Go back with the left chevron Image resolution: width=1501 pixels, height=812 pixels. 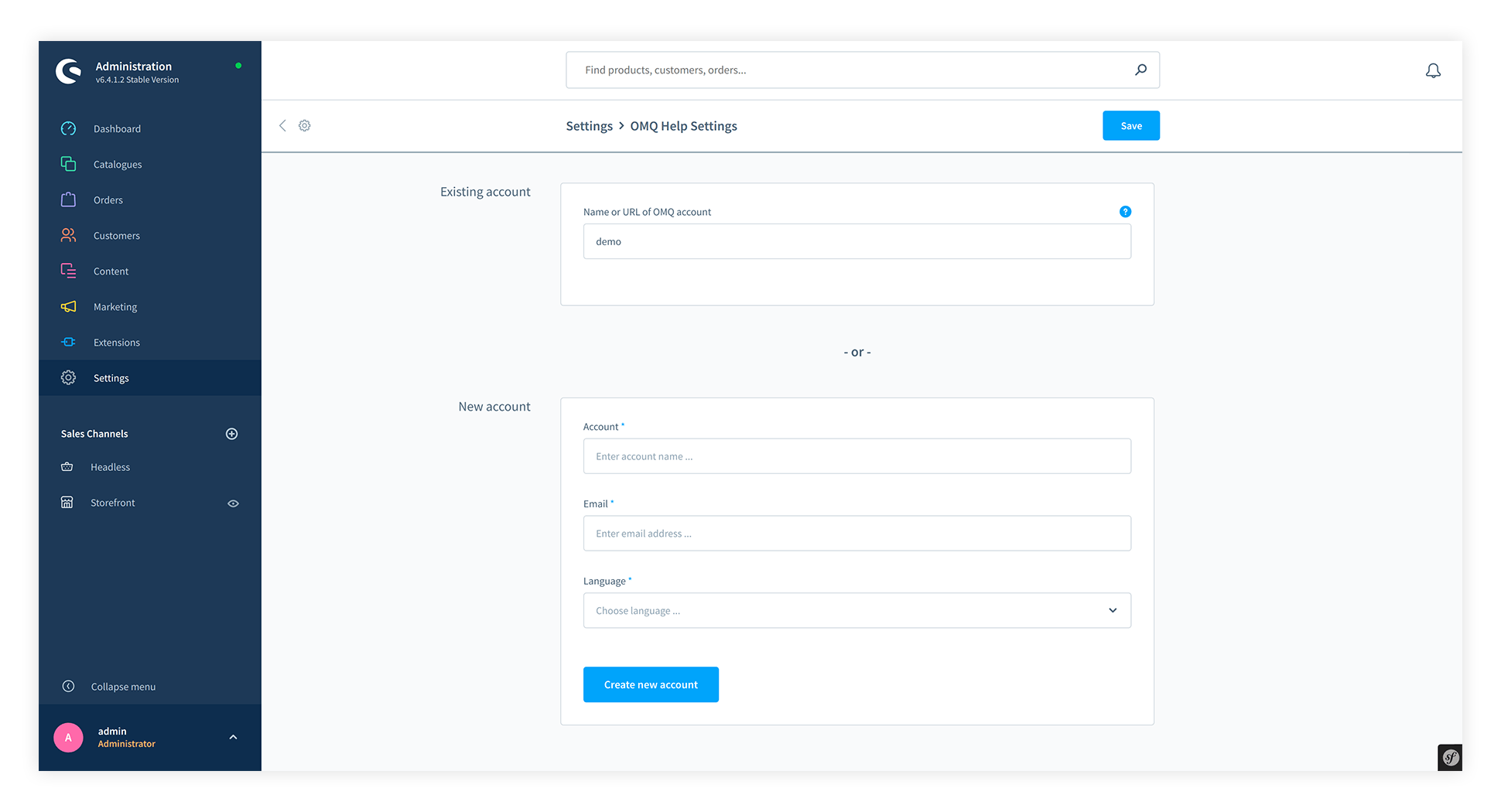point(282,125)
